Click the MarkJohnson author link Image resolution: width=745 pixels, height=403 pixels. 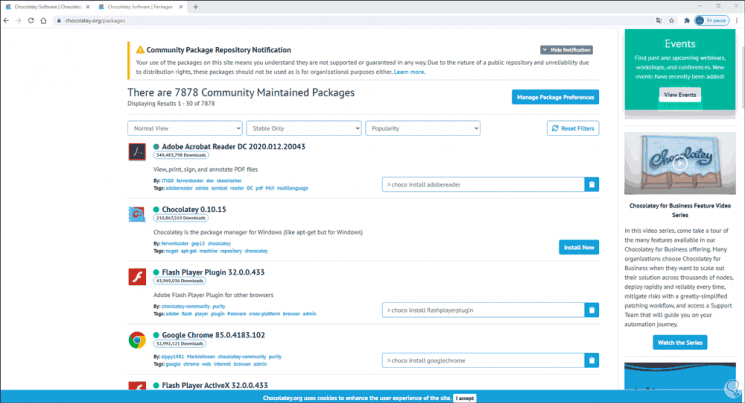pos(201,356)
